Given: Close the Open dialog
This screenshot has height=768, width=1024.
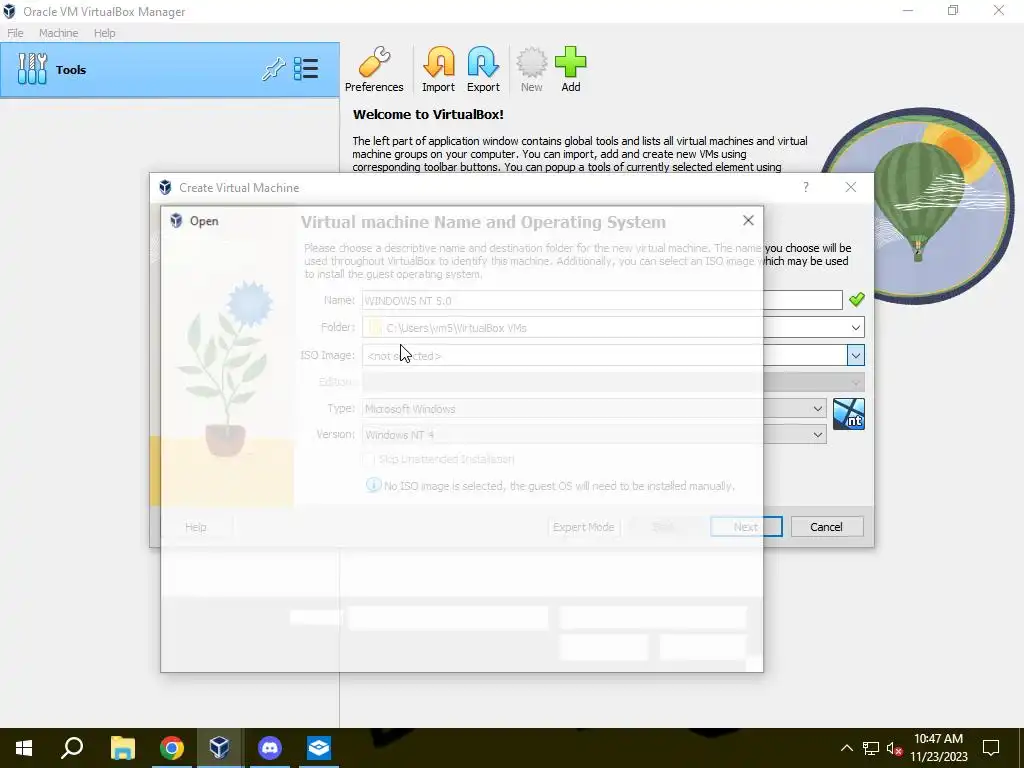Looking at the screenshot, I should (748, 221).
